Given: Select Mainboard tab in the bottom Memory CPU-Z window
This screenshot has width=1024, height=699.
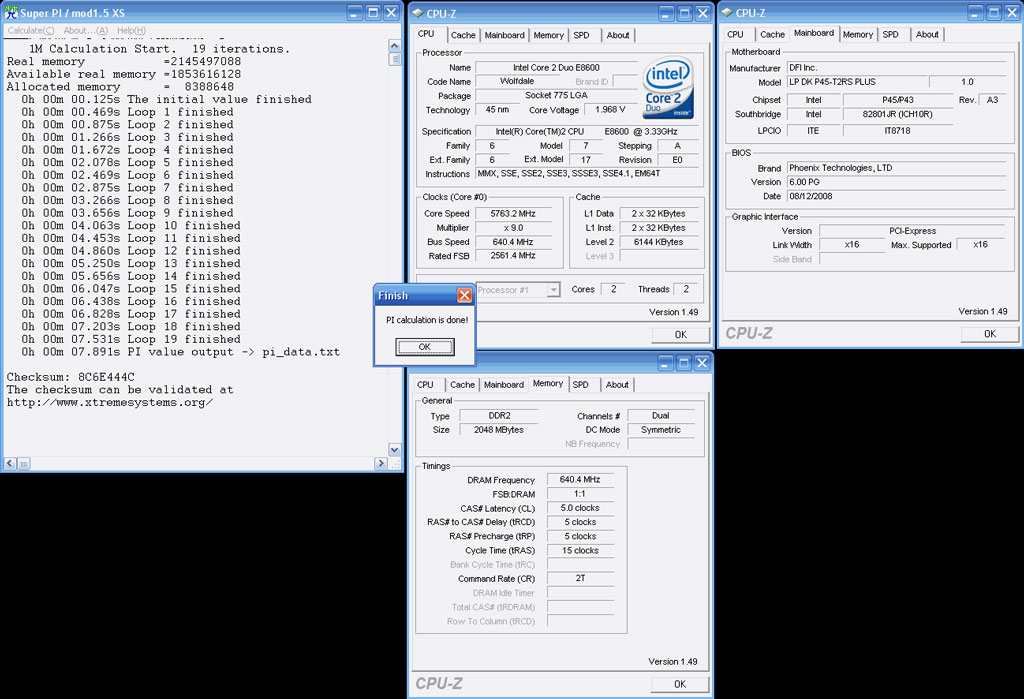Looking at the screenshot, I should point(504,385).
